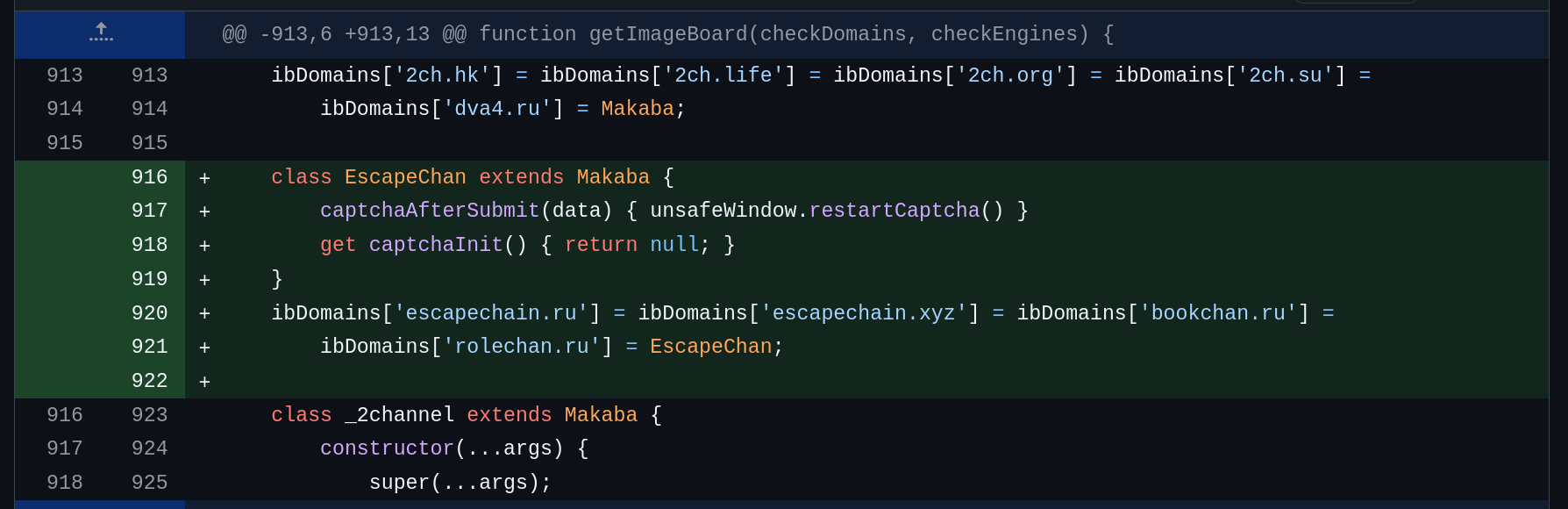Select new line number 916
This screenshot has width=1568, height=509.
point(149,177)
